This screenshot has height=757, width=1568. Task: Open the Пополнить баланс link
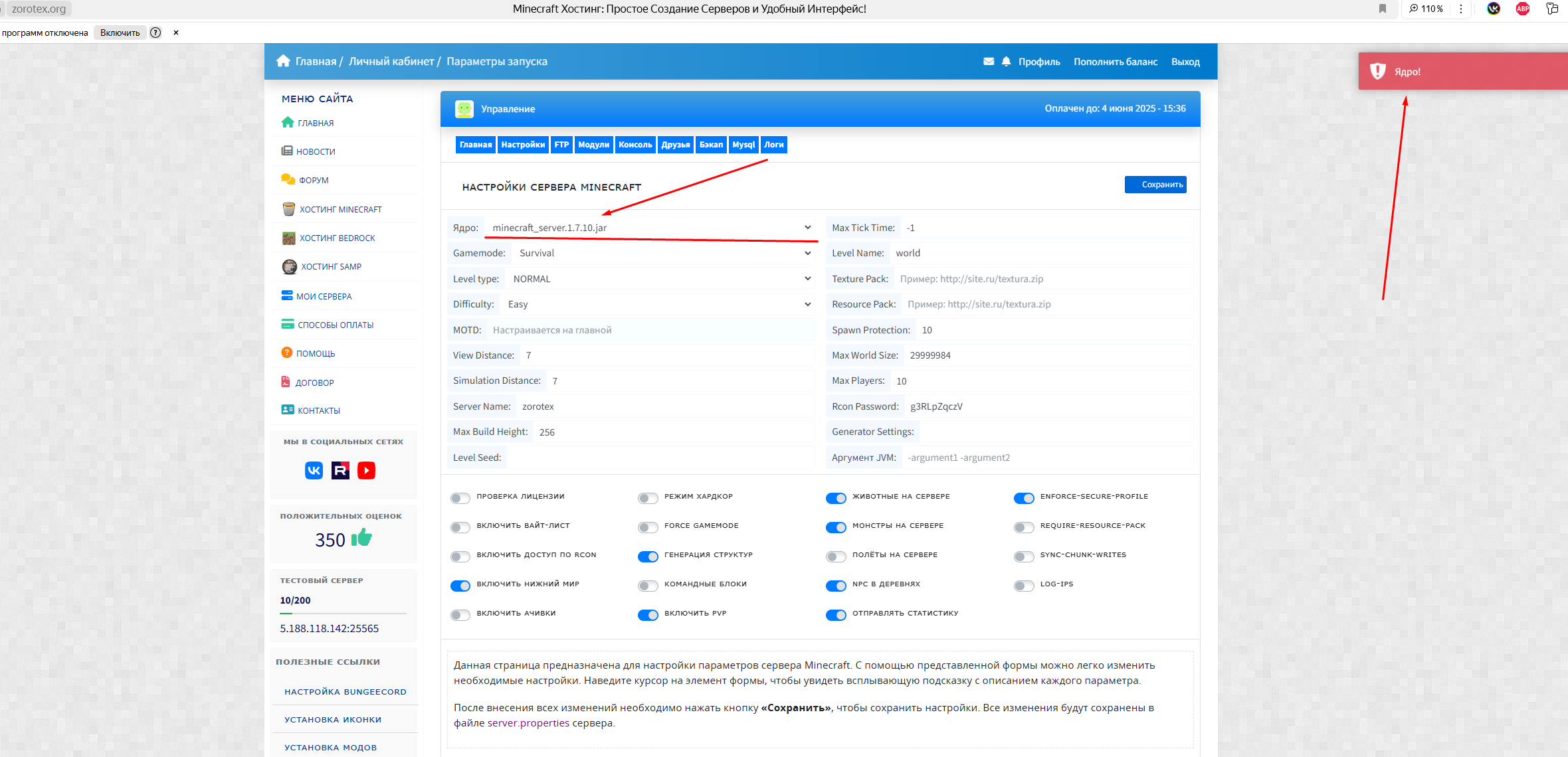pyautogui.click(x=1116, y=62)
